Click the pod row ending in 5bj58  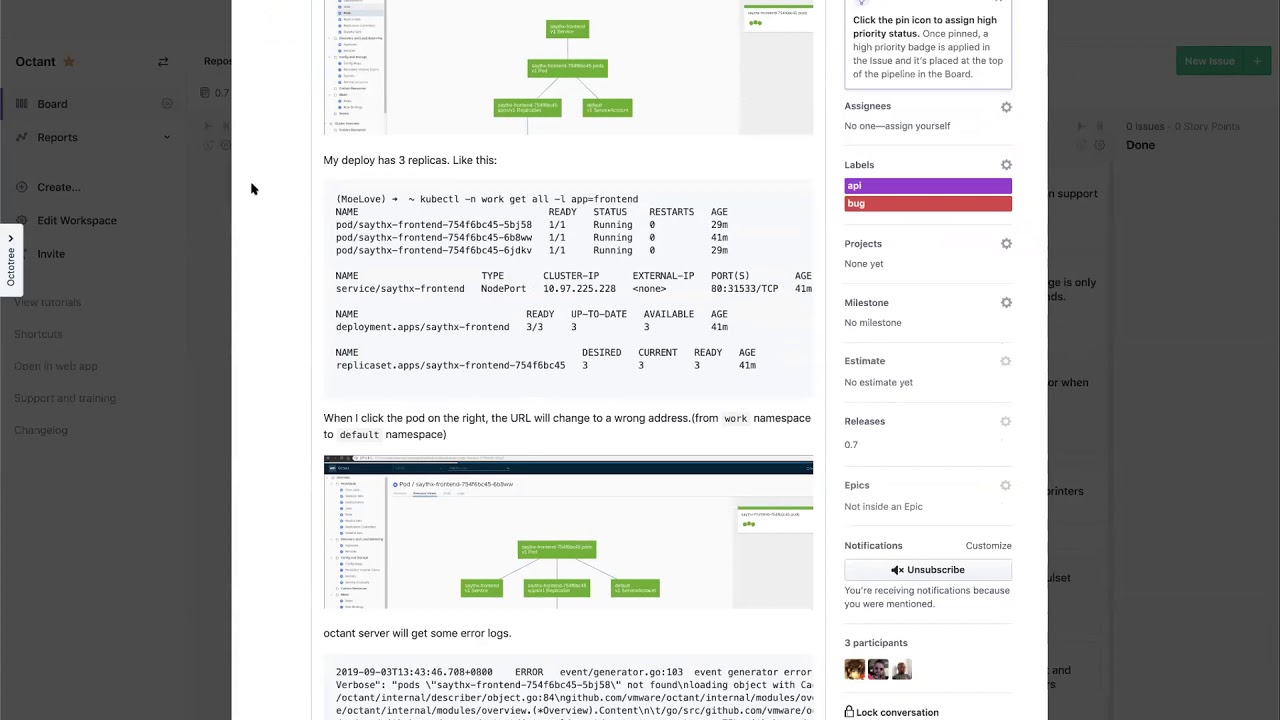532,225
